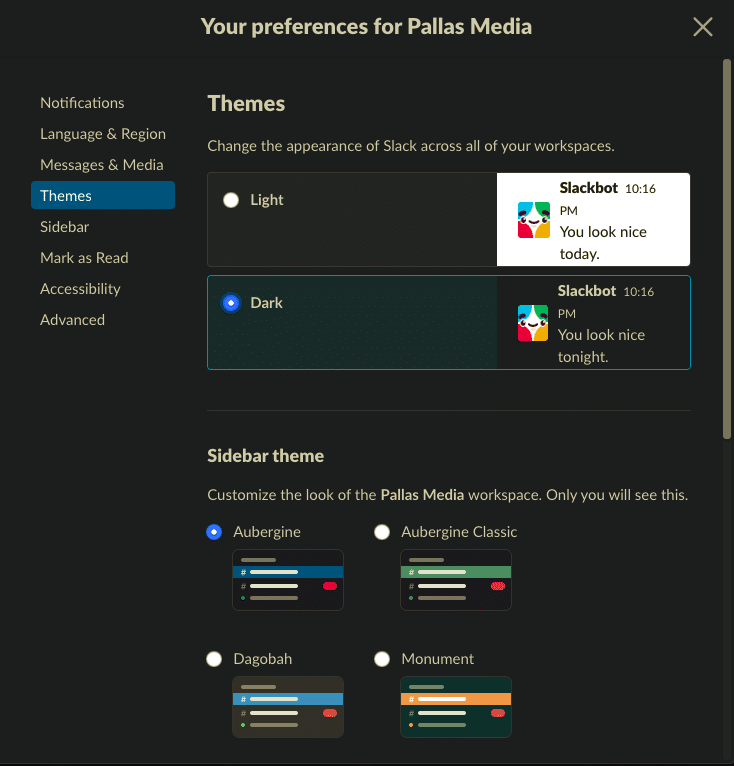Select the Dark theme radio button
Image resolution: width=734 pixels, height=766 pixels.
click(x=232, y=303)
